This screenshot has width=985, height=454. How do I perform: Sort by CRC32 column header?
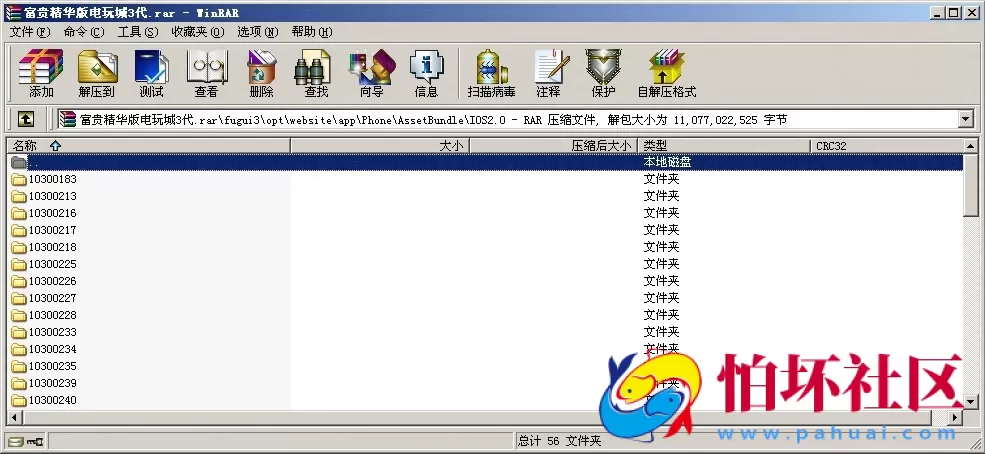click(886, 146)
